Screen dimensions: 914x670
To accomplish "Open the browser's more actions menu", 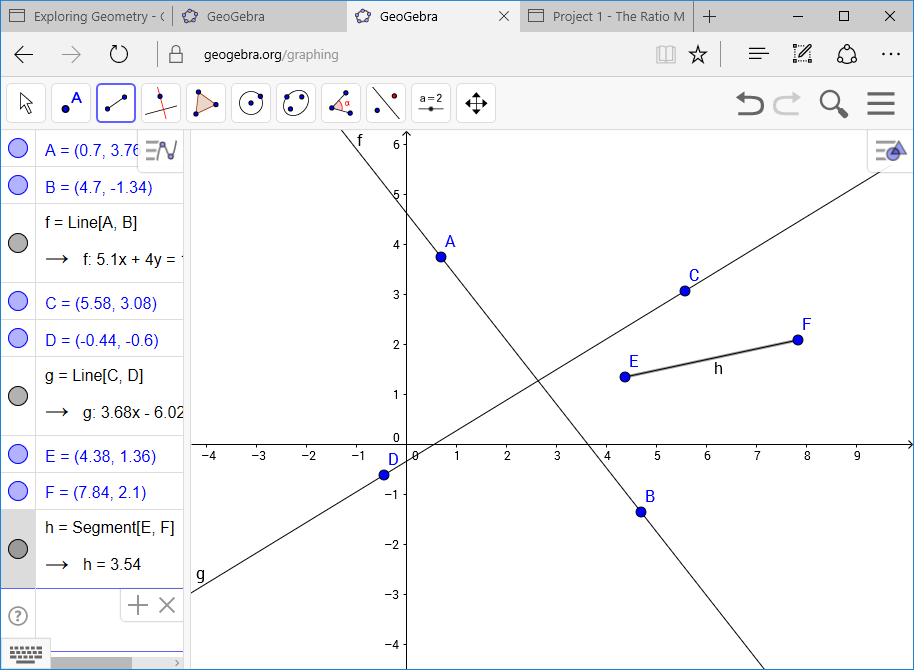I will 891,54.
